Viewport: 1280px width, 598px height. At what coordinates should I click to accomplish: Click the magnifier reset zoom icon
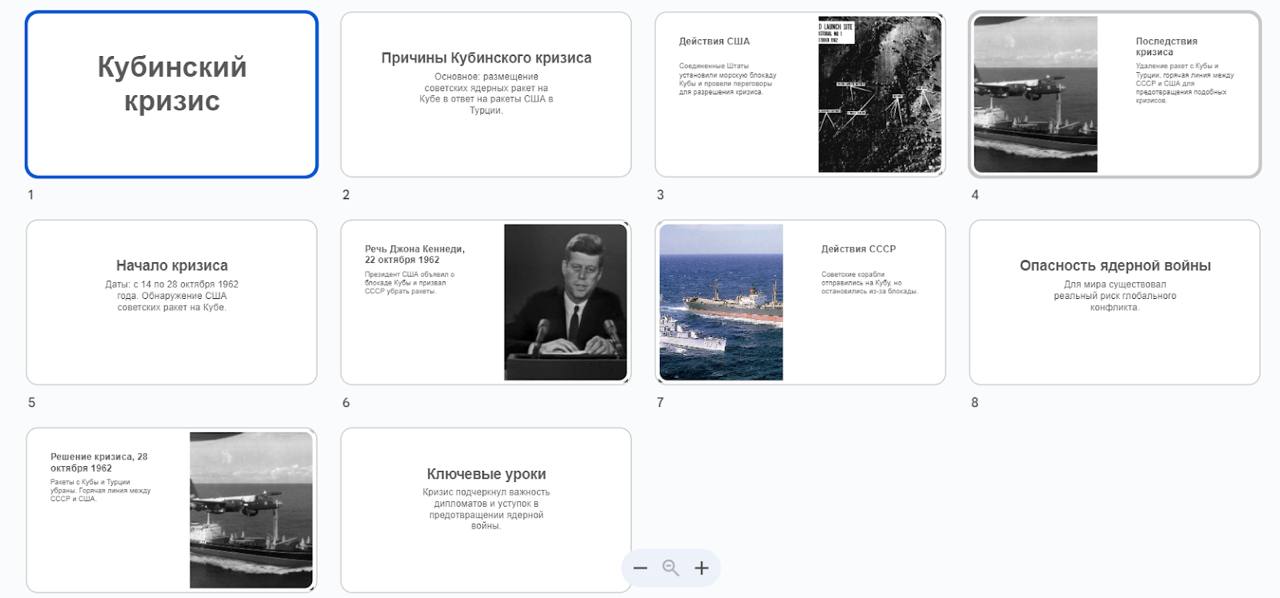pos(671,568)
